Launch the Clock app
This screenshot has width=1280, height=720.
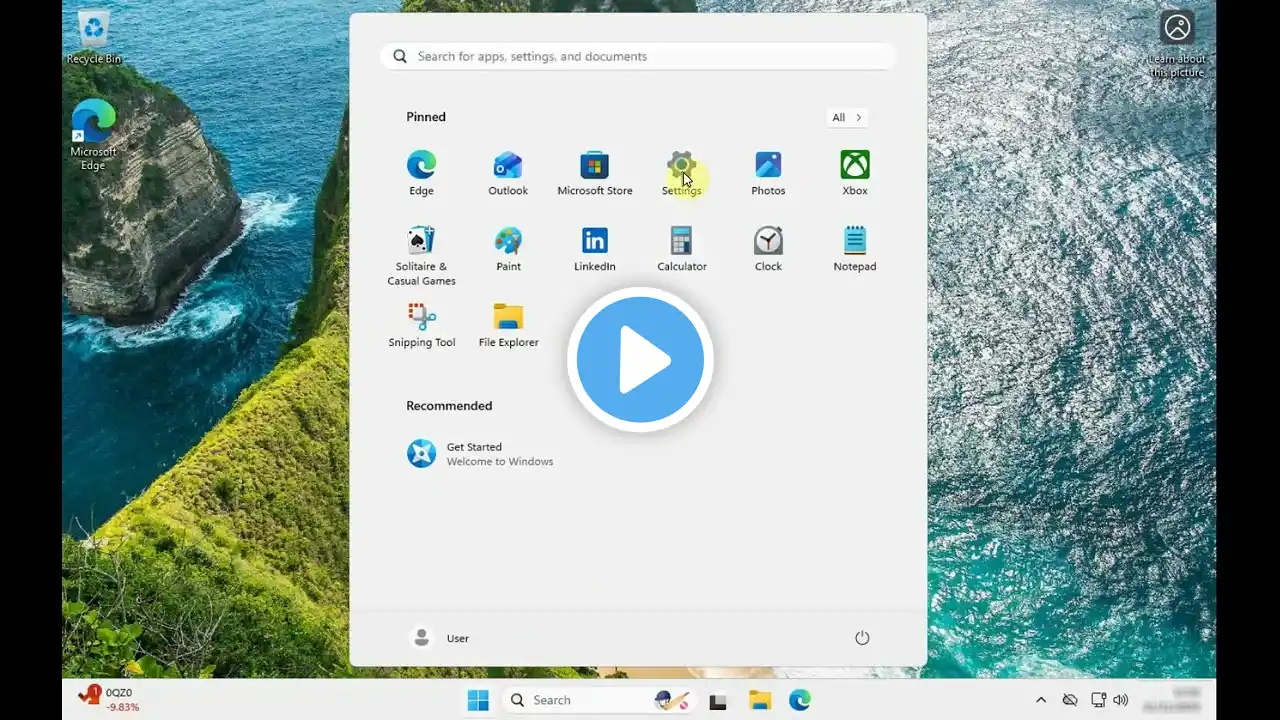(x=768, y=249)
